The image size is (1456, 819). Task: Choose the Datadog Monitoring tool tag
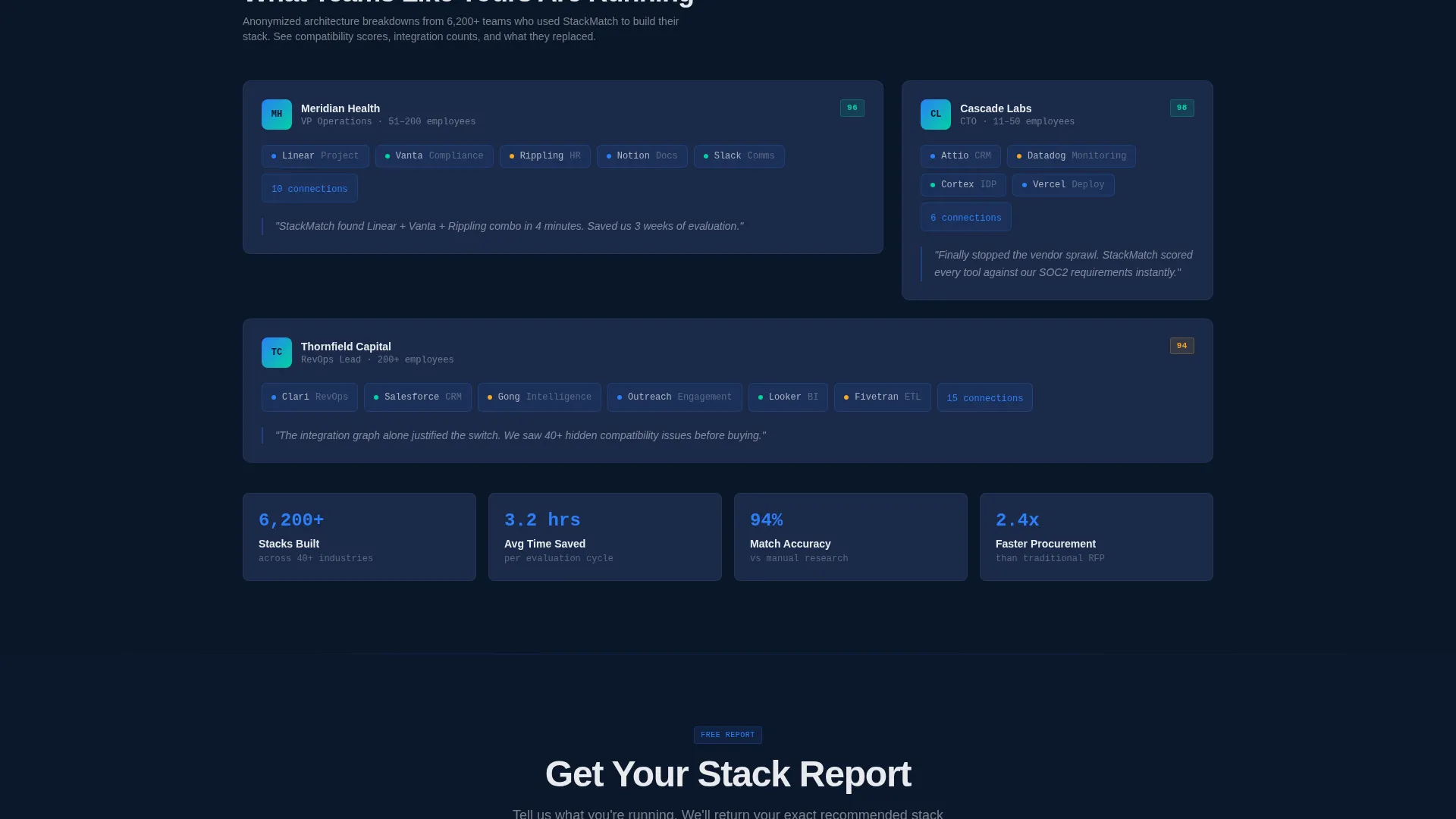click(x=1072, y=156)
